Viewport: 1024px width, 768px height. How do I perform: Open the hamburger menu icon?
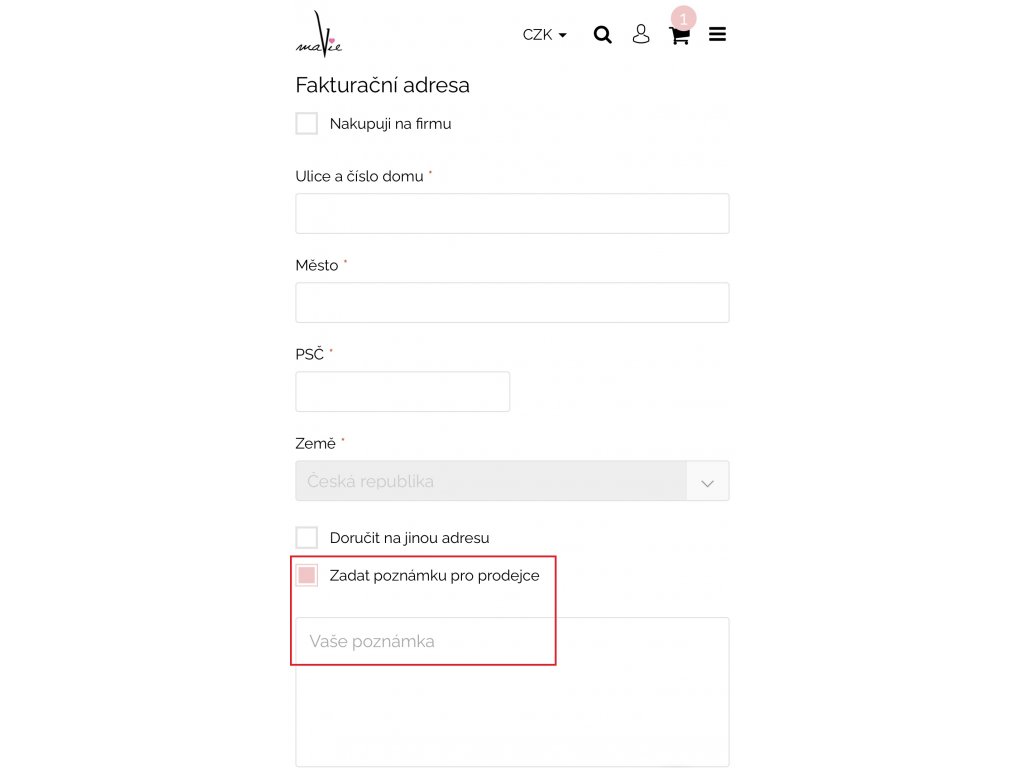coord(717,35)
